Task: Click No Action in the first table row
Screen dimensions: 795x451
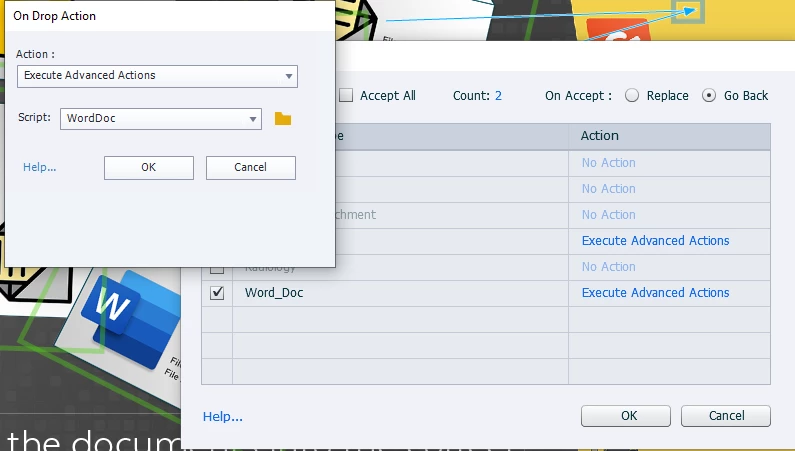Action: click(608, 163)
